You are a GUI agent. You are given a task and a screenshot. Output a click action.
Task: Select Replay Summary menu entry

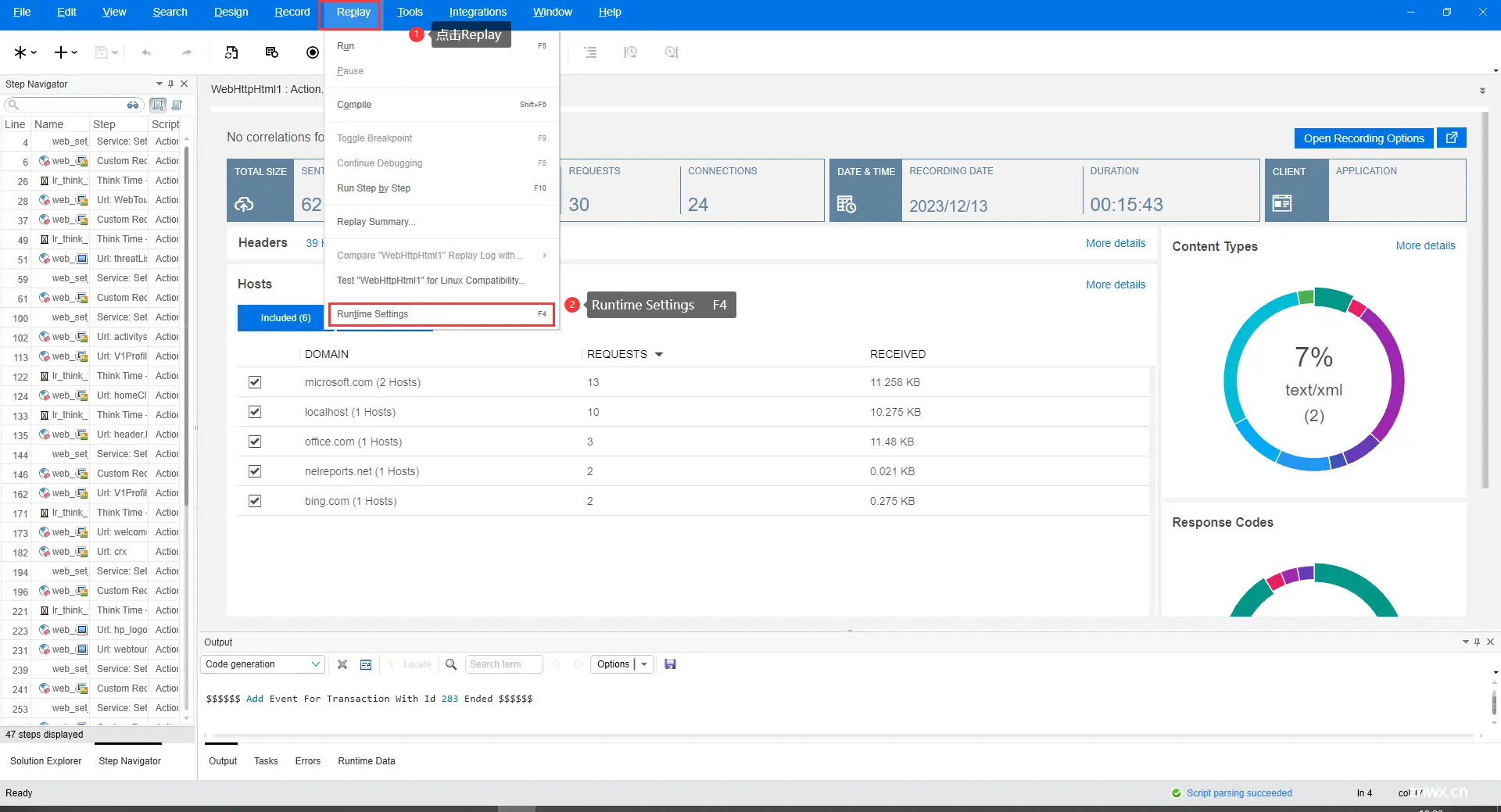tap(442, 222)
